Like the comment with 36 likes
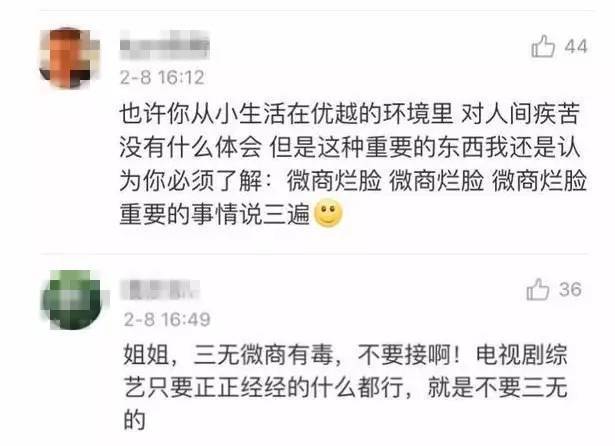 (538, 289)
